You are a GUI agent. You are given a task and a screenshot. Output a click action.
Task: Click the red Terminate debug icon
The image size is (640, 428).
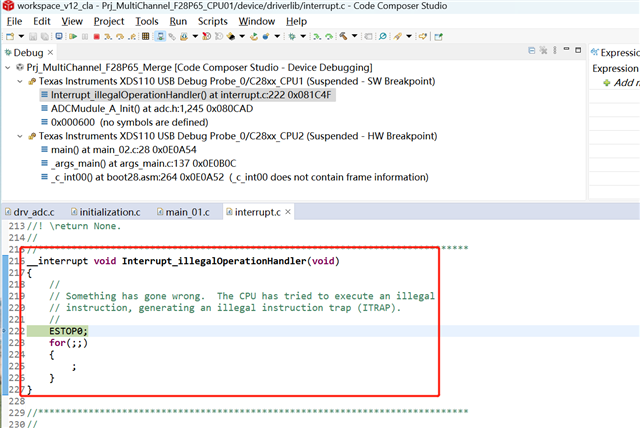96,36
